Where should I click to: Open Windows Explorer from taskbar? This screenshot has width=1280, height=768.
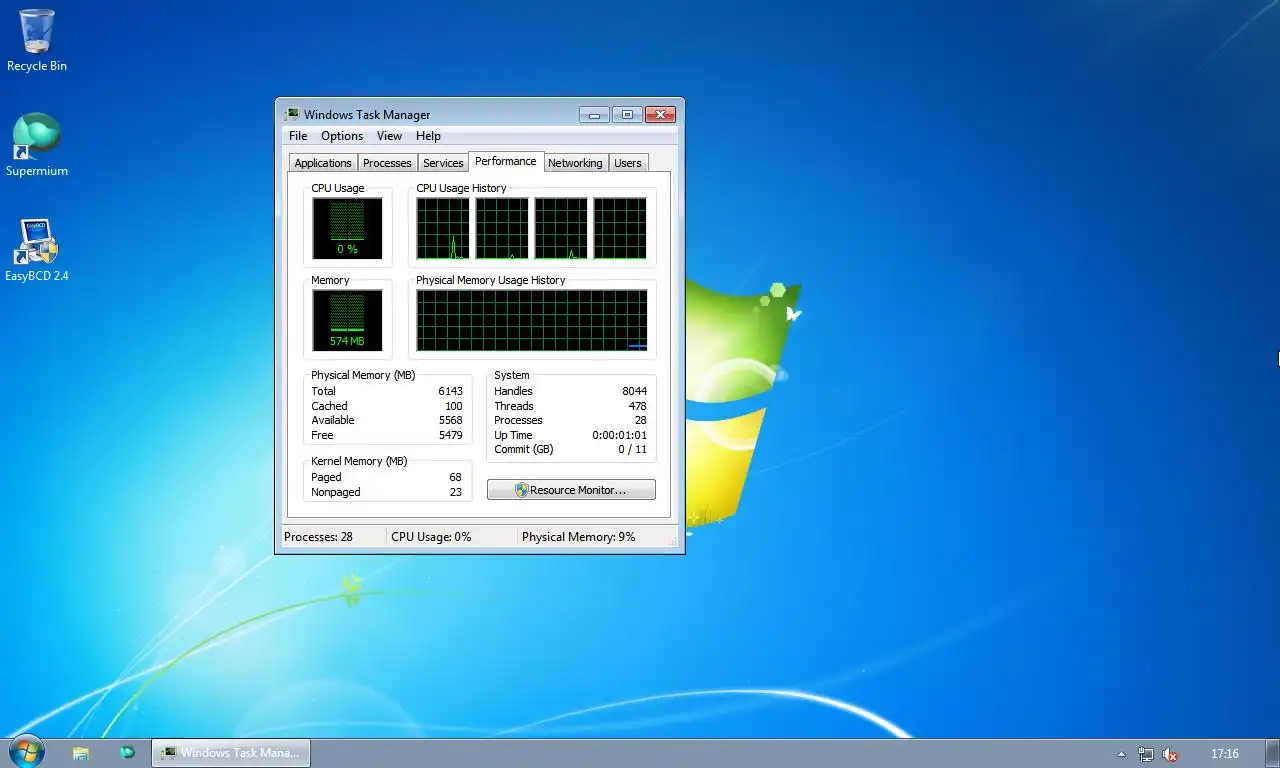[x=81, y=753]
